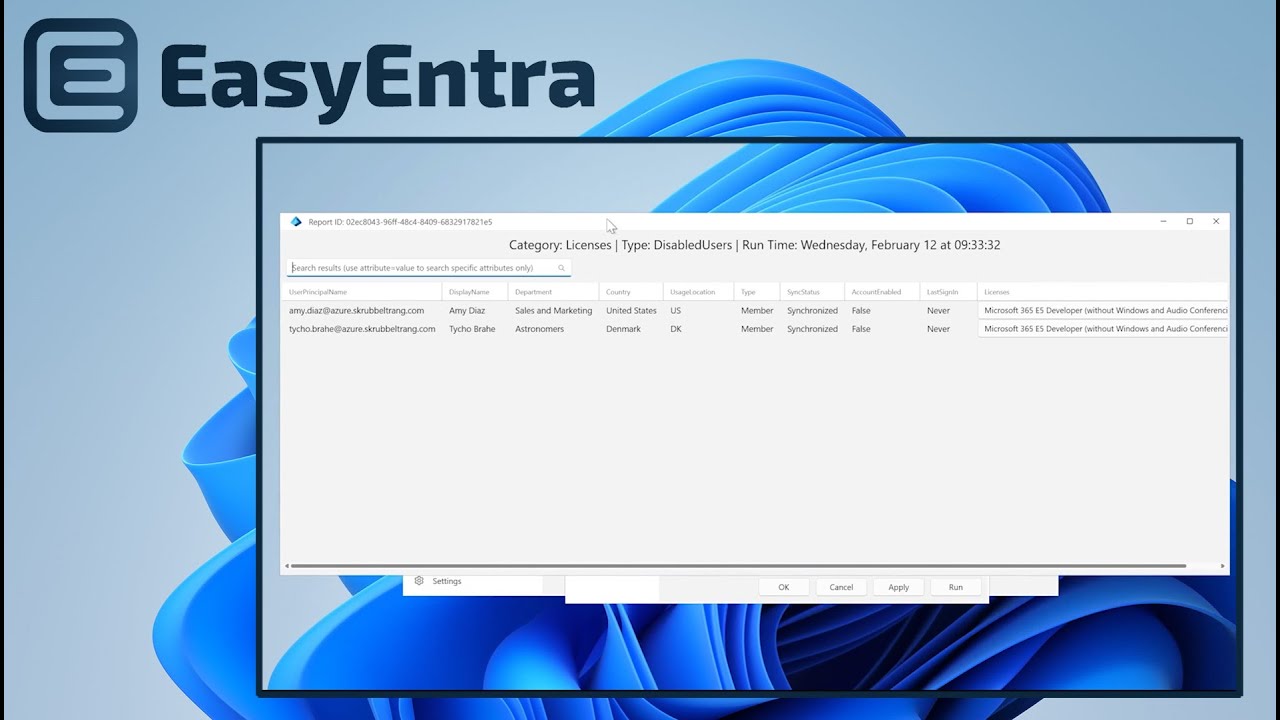
Task: Click the report window app icon
Action: pyautogui.click(x=296, y=222)
